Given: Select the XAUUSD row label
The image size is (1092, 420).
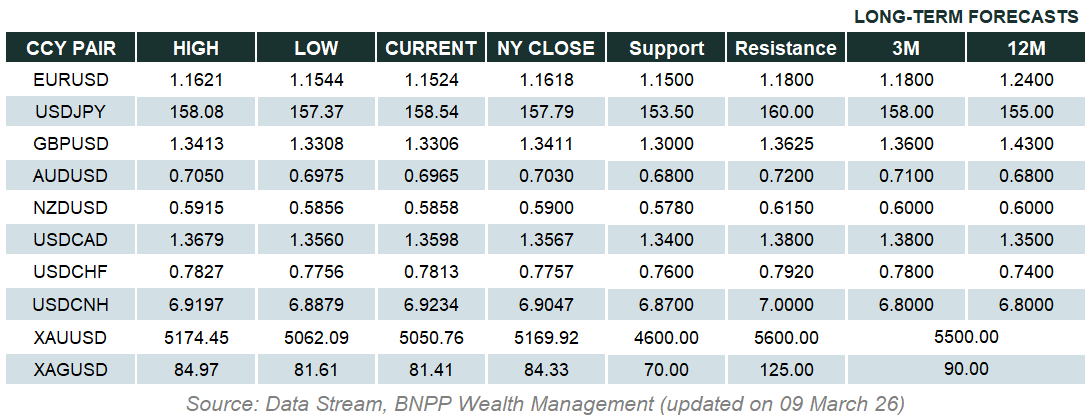Looking at the screenshot, I should [x=70, y=338].
